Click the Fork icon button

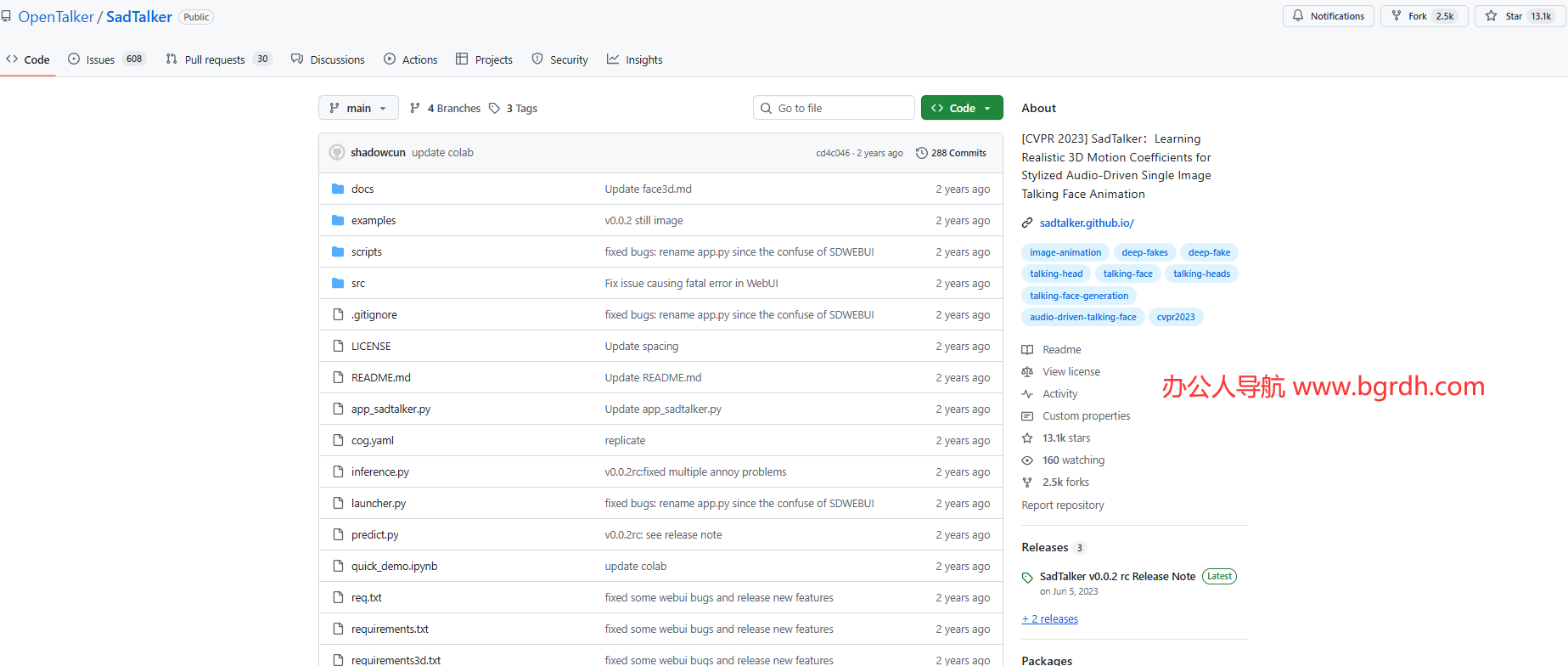1397,16
